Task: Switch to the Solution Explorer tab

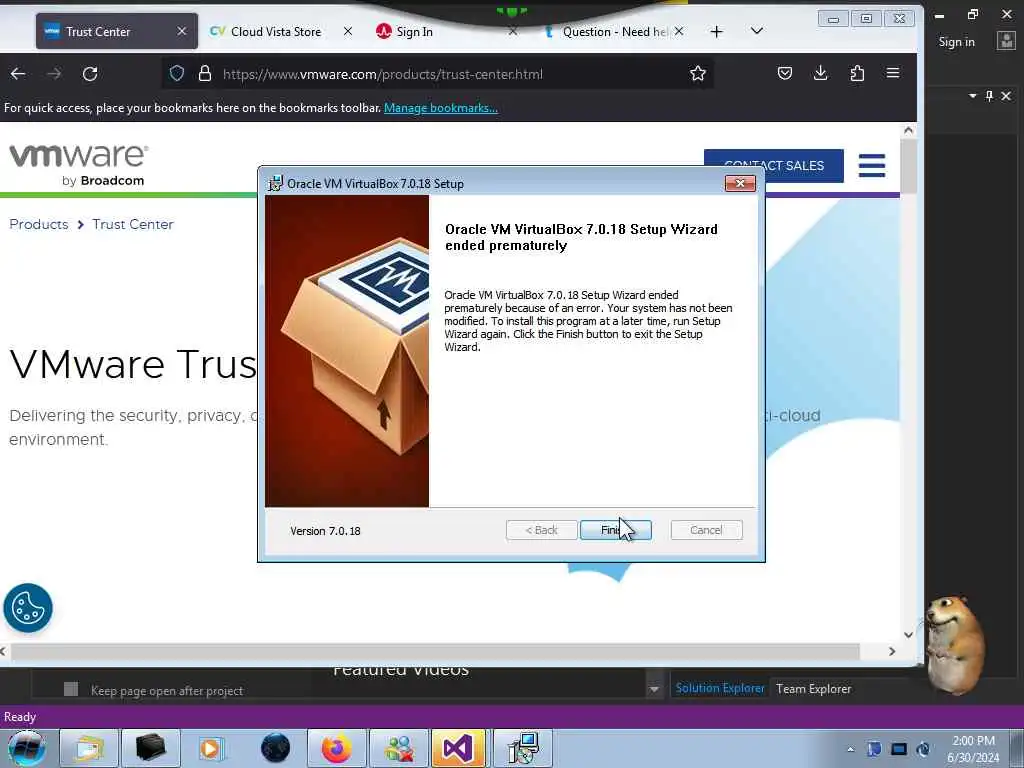Action: coord(720,688)
